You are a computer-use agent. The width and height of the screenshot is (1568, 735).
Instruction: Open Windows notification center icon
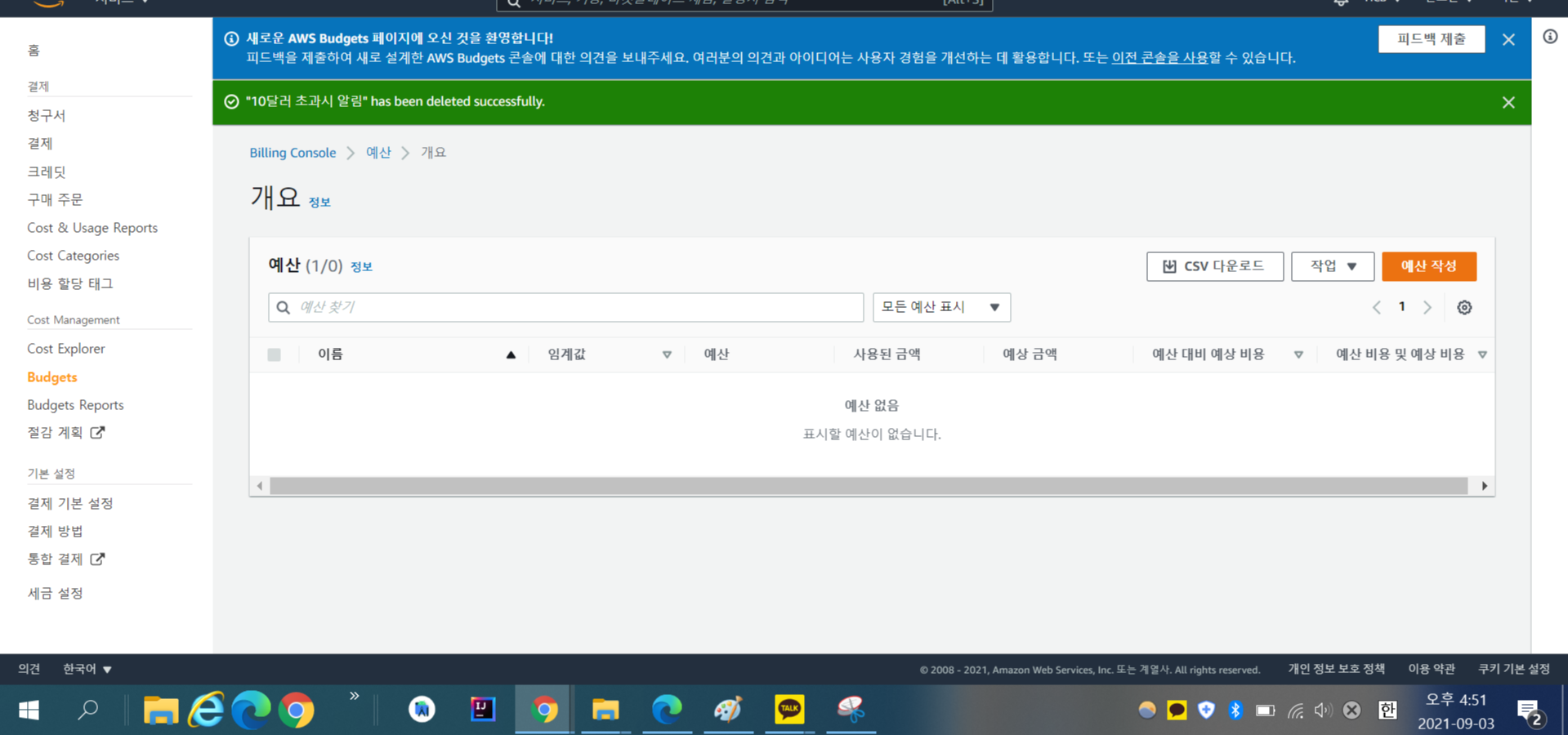1530,712
